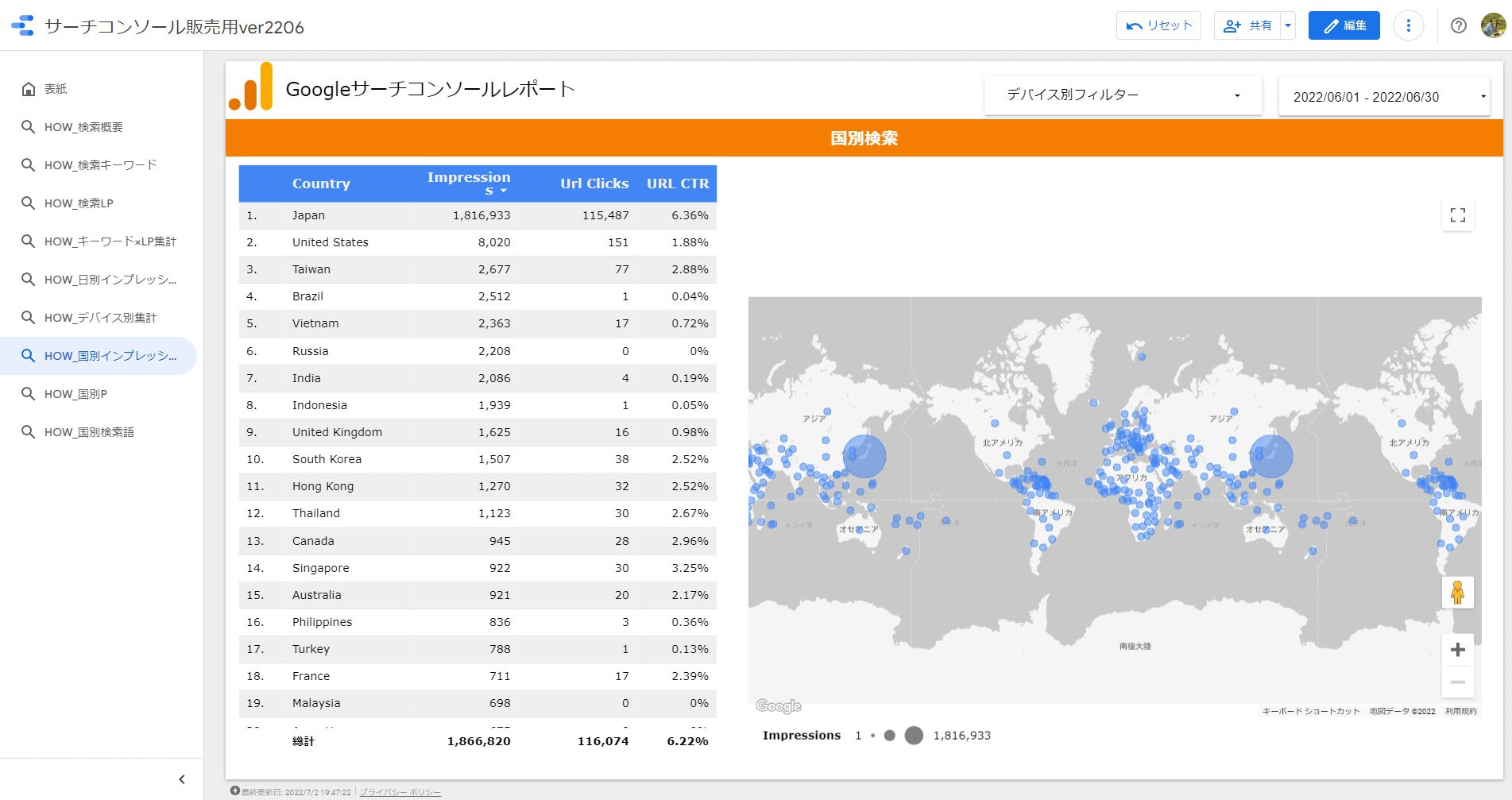Click the largest gray legend circle

point(914,736)
